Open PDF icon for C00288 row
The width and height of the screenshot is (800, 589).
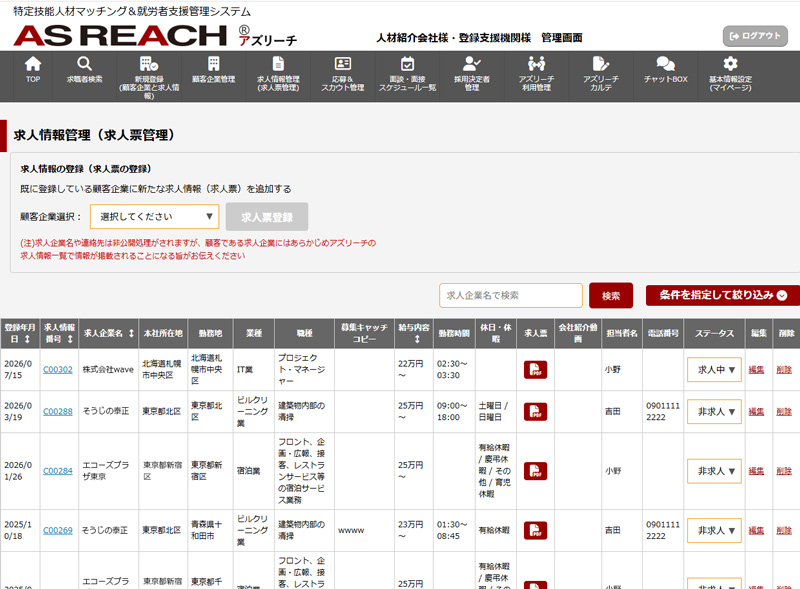coord(535,411)
